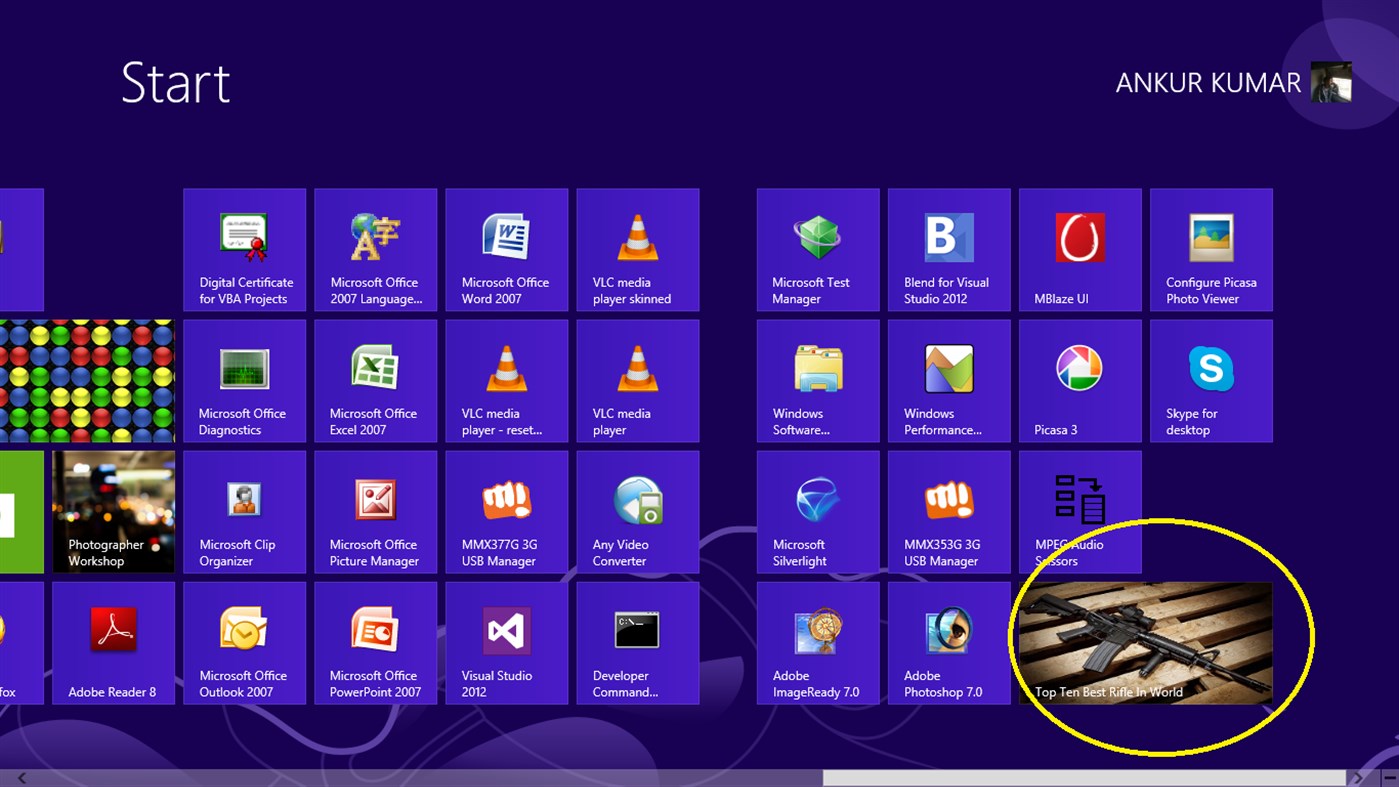
Task: Launch Microsoft Office Diagnostics
Action: click(x=245, y=381)
